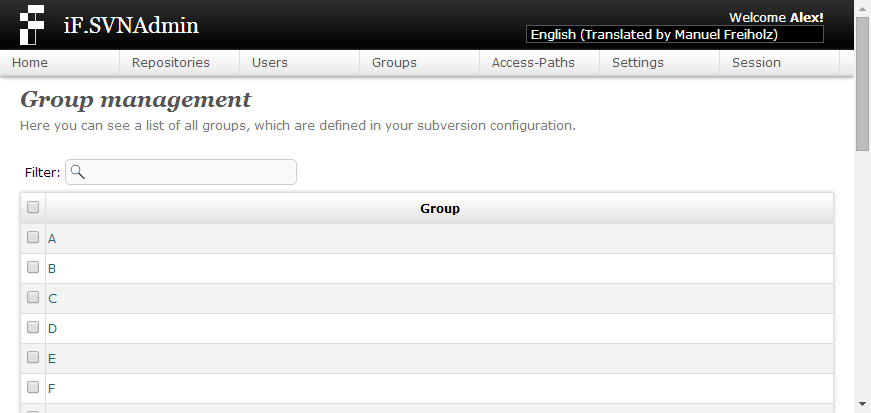Open group C link
The width and height of the screenshot is (871, 413).
(52, 299)
